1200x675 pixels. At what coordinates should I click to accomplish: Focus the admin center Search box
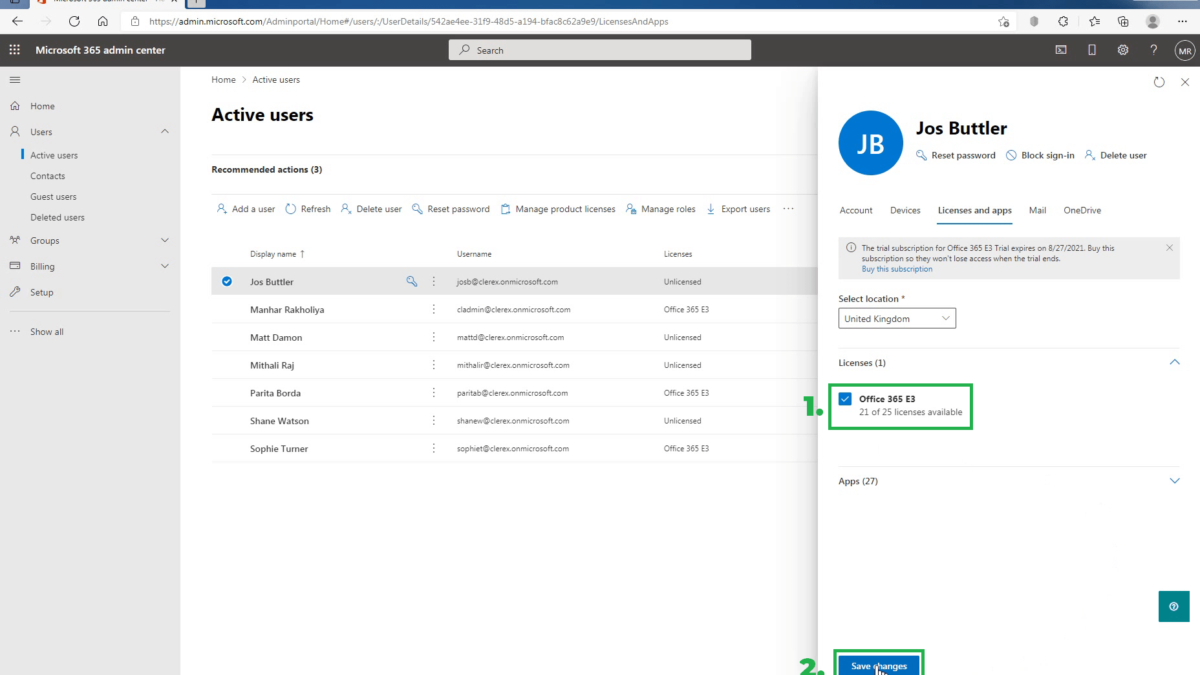[600, 50]
